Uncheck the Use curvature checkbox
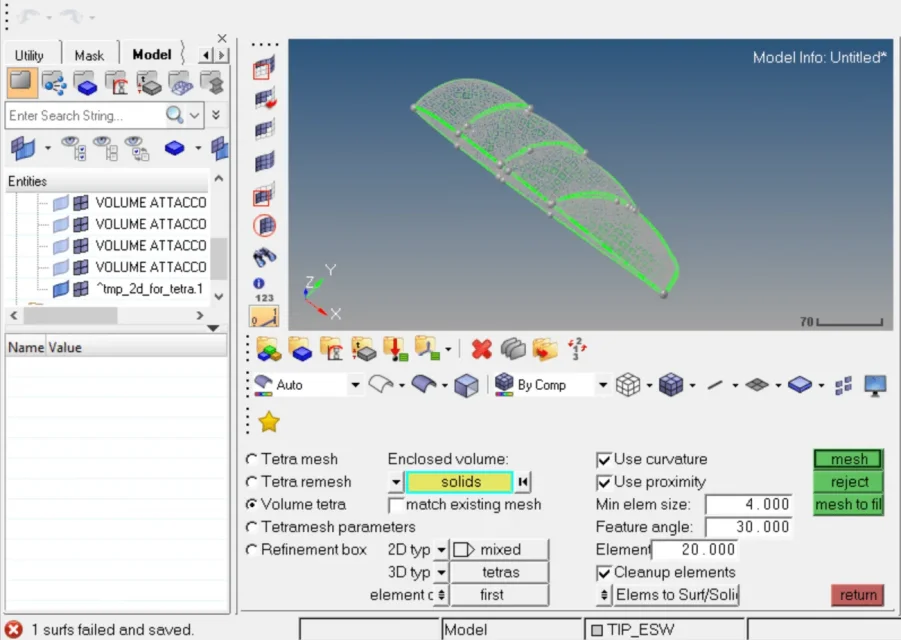901x640 pixels. pos(604,459)
